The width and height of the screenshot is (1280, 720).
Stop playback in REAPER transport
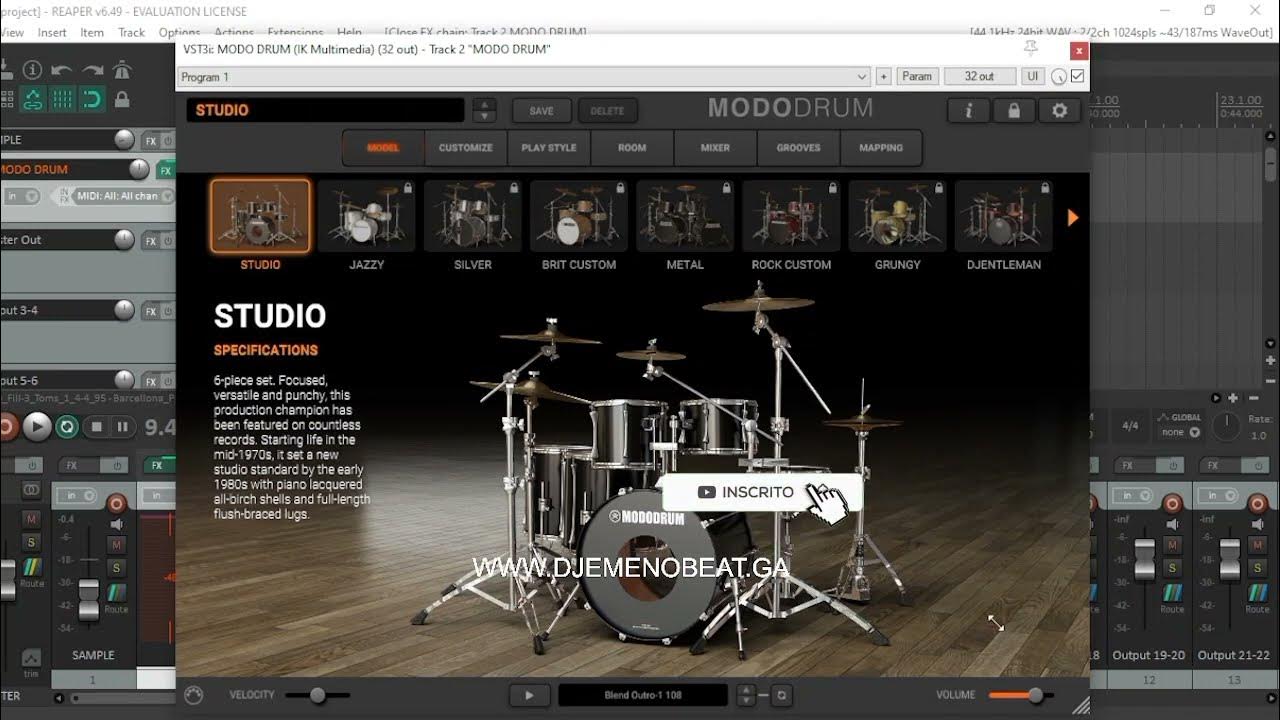(96, 427)
